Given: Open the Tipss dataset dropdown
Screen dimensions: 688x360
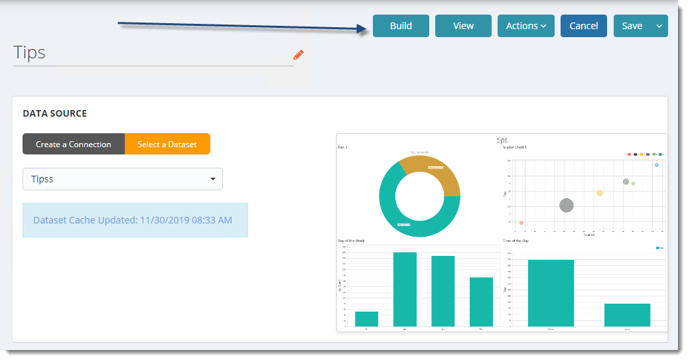Looking at the screenshot, I should pos(122,179).
